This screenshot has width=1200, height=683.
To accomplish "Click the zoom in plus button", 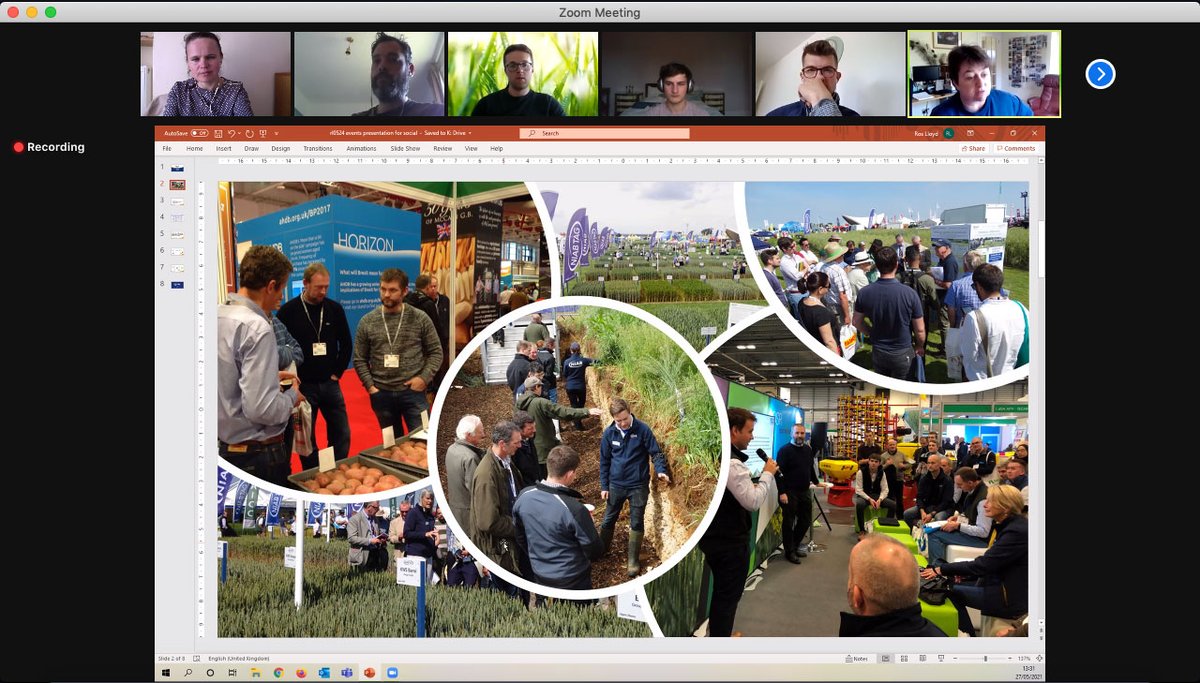I will tap(1010, 659).
